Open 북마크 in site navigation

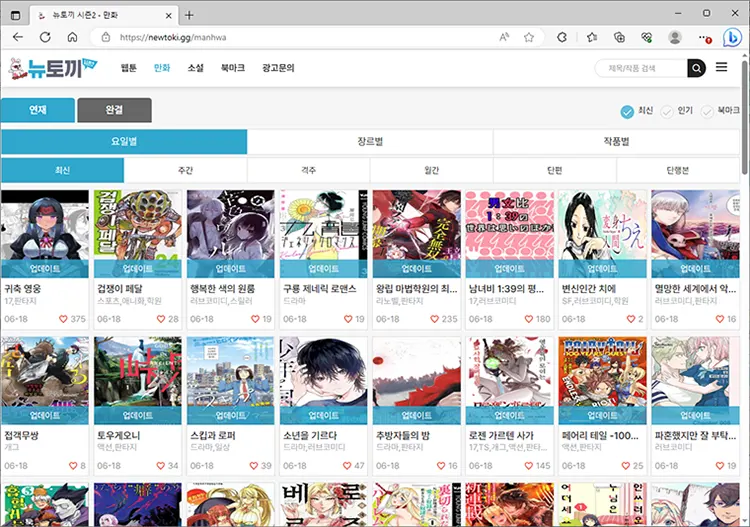233,68
